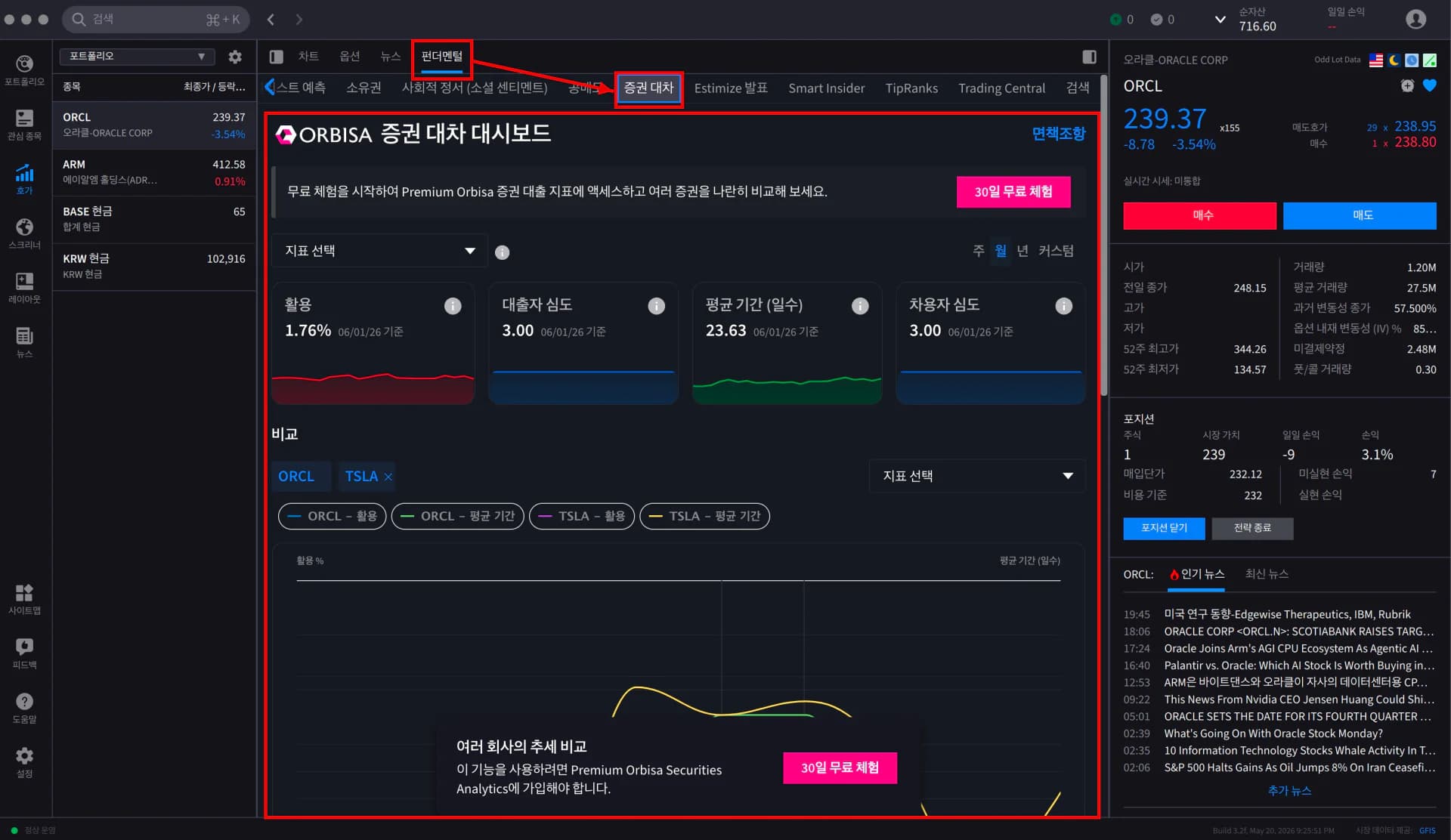Remove TSLA from the comparison
This screenshot has width=1451, height=840.
click(x=388, y=477)
